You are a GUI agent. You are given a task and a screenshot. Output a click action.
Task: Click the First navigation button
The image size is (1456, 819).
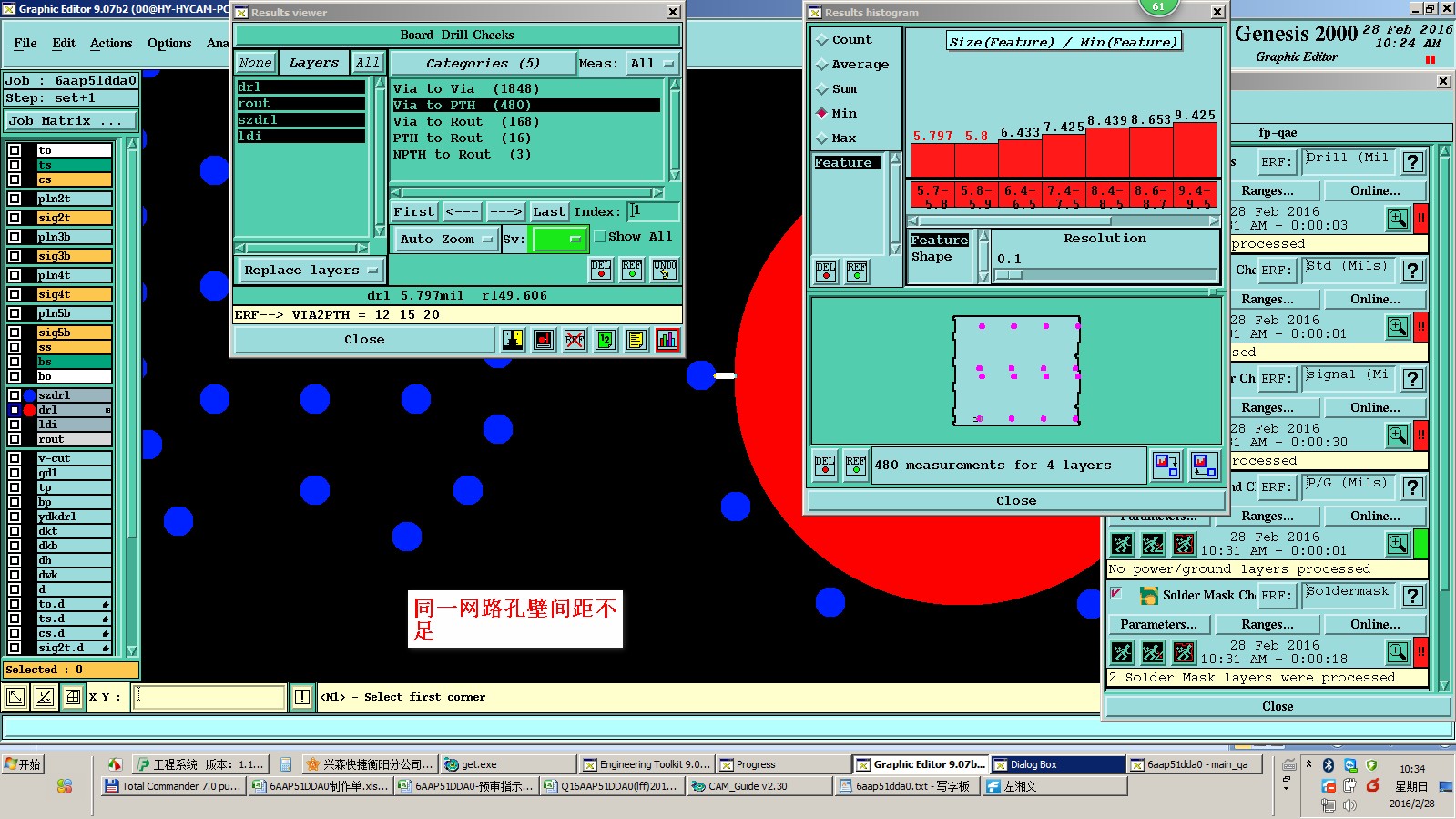[x=414, y=211]
